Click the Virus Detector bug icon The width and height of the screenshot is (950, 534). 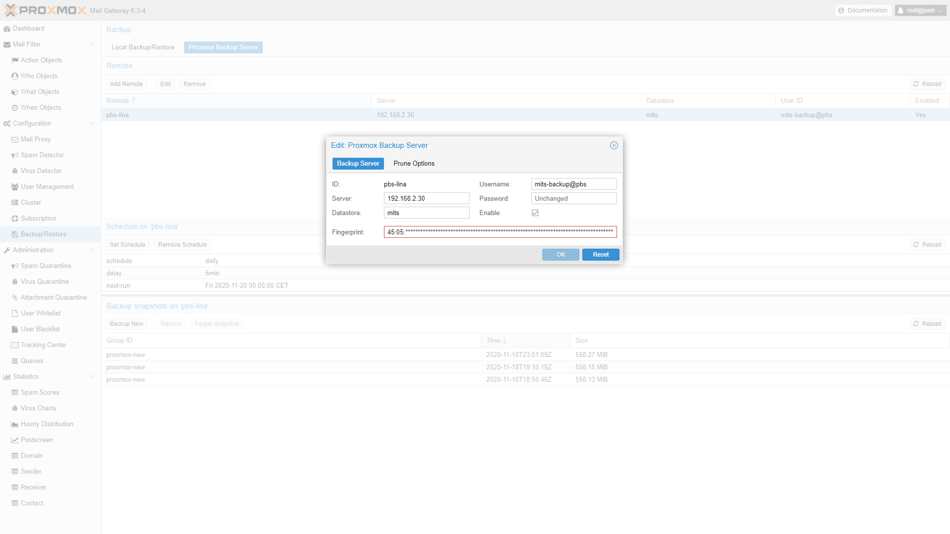pyautogui.click(x=15, y=171)
